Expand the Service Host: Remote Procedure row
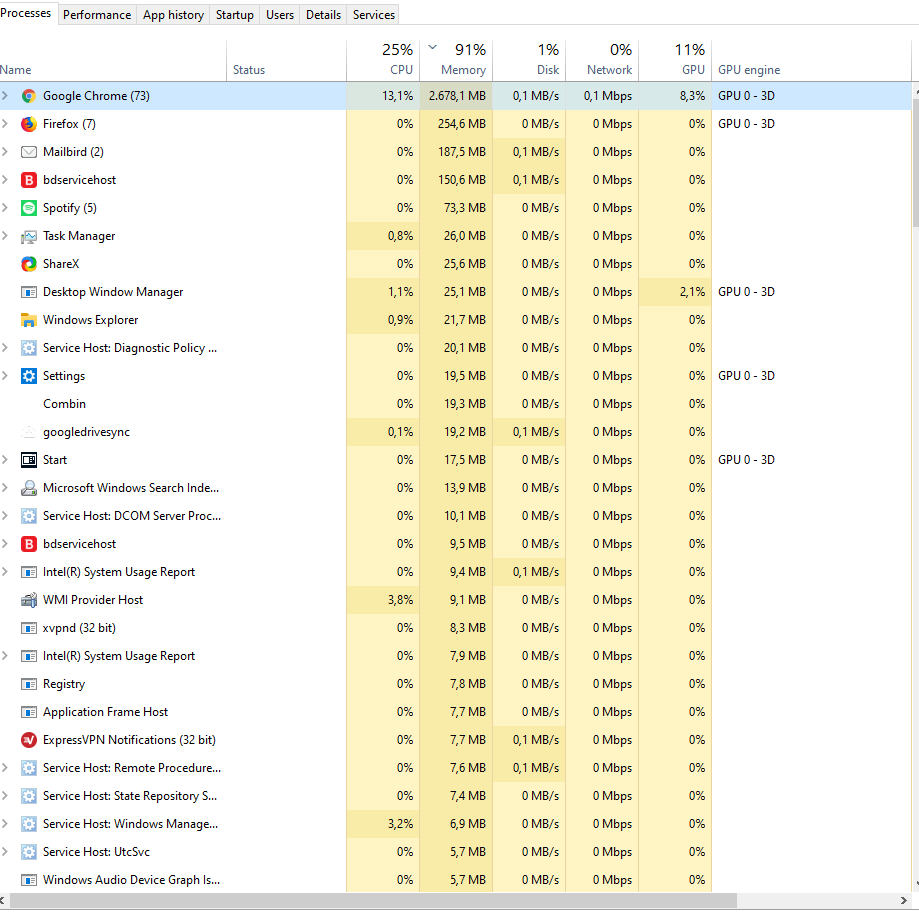This screenshot has height=918, width=919. tap(5, 767)
